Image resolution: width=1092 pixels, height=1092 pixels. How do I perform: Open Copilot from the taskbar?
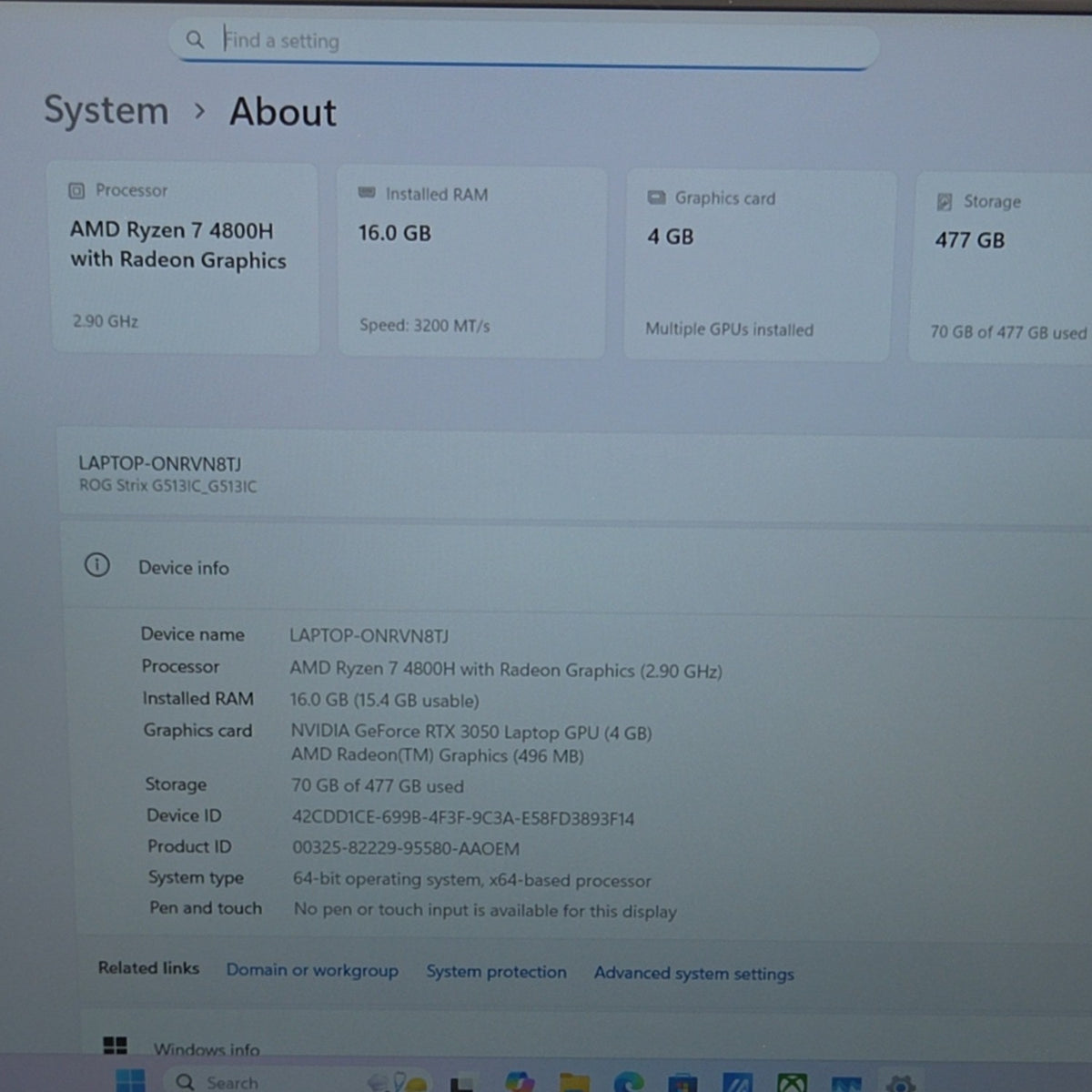pyautogui.click(x=521, y=1082)
